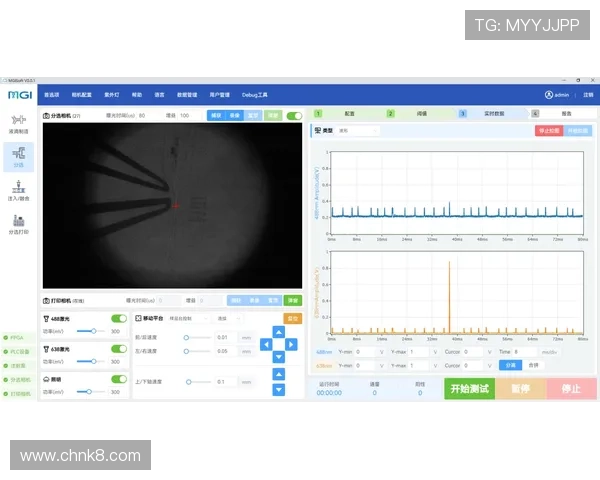Move platform up with top arrow
Image resolution: width=600 pixels, height=480 pixels.
[x=279, y=332]
